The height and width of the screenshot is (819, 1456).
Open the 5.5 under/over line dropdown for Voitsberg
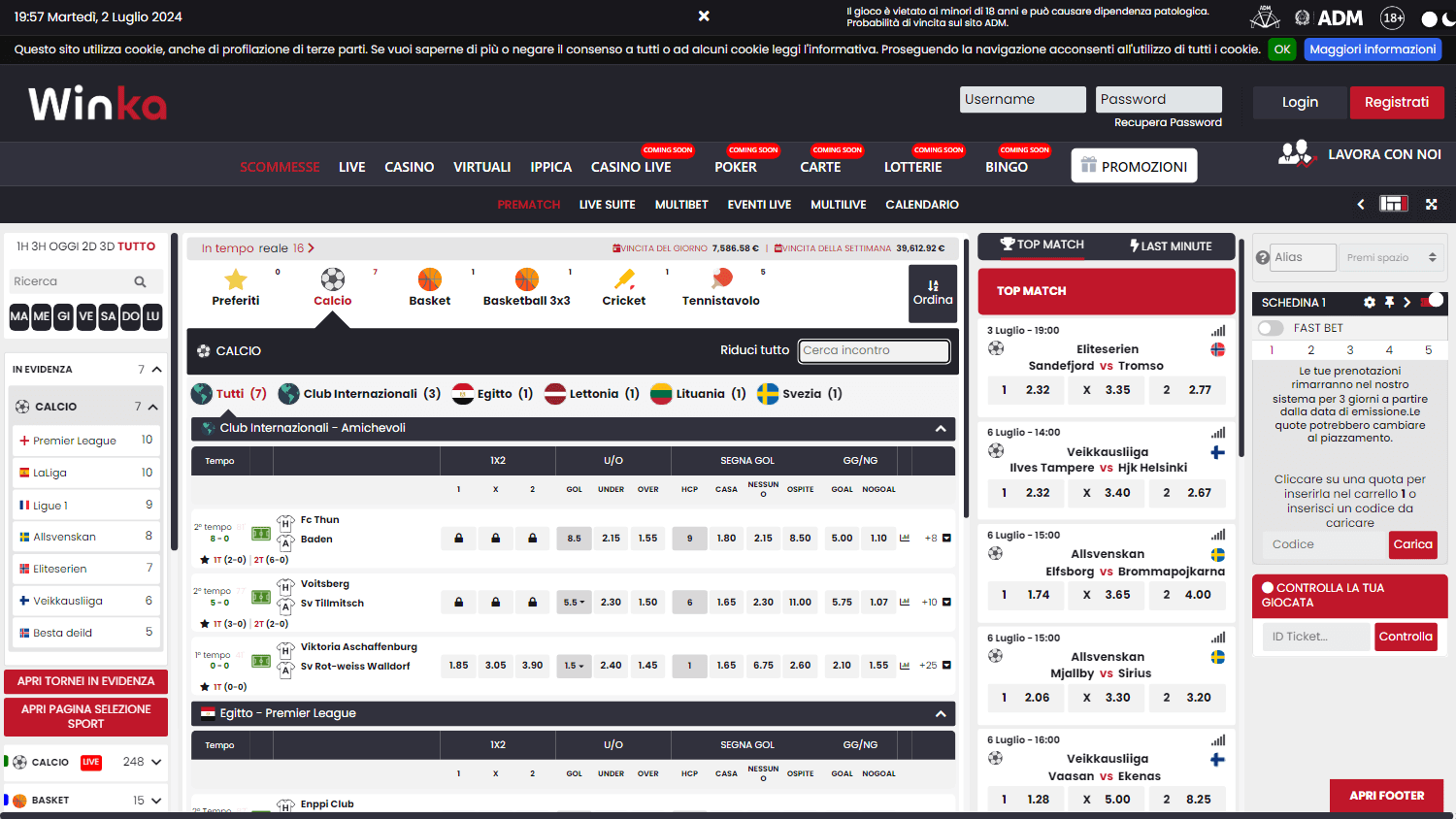click(x=575, y=602)
